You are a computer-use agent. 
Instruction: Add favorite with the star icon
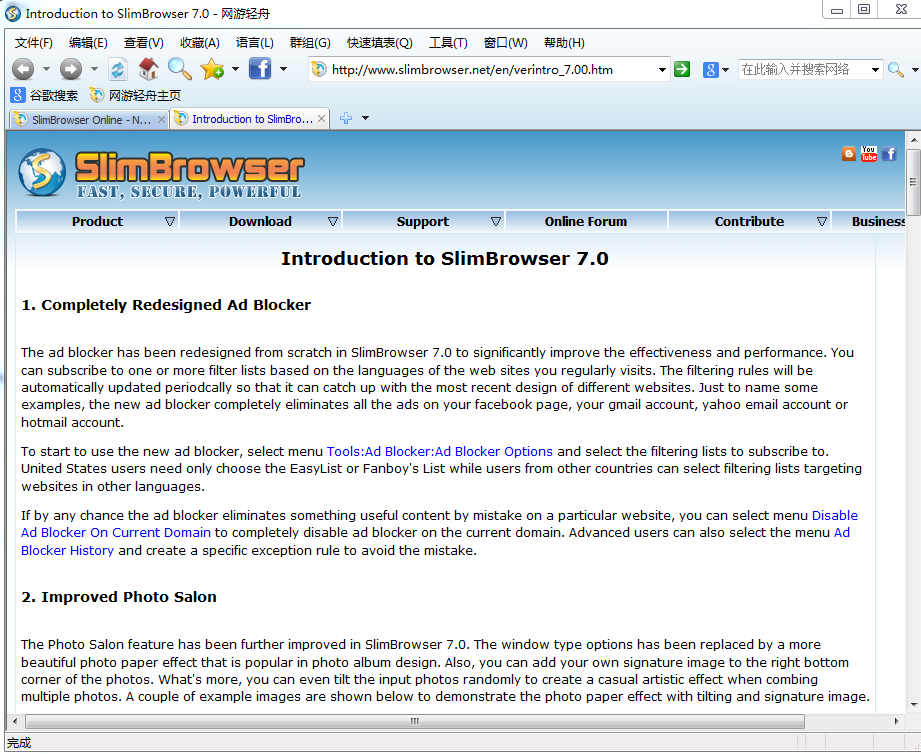click(211, 69)
